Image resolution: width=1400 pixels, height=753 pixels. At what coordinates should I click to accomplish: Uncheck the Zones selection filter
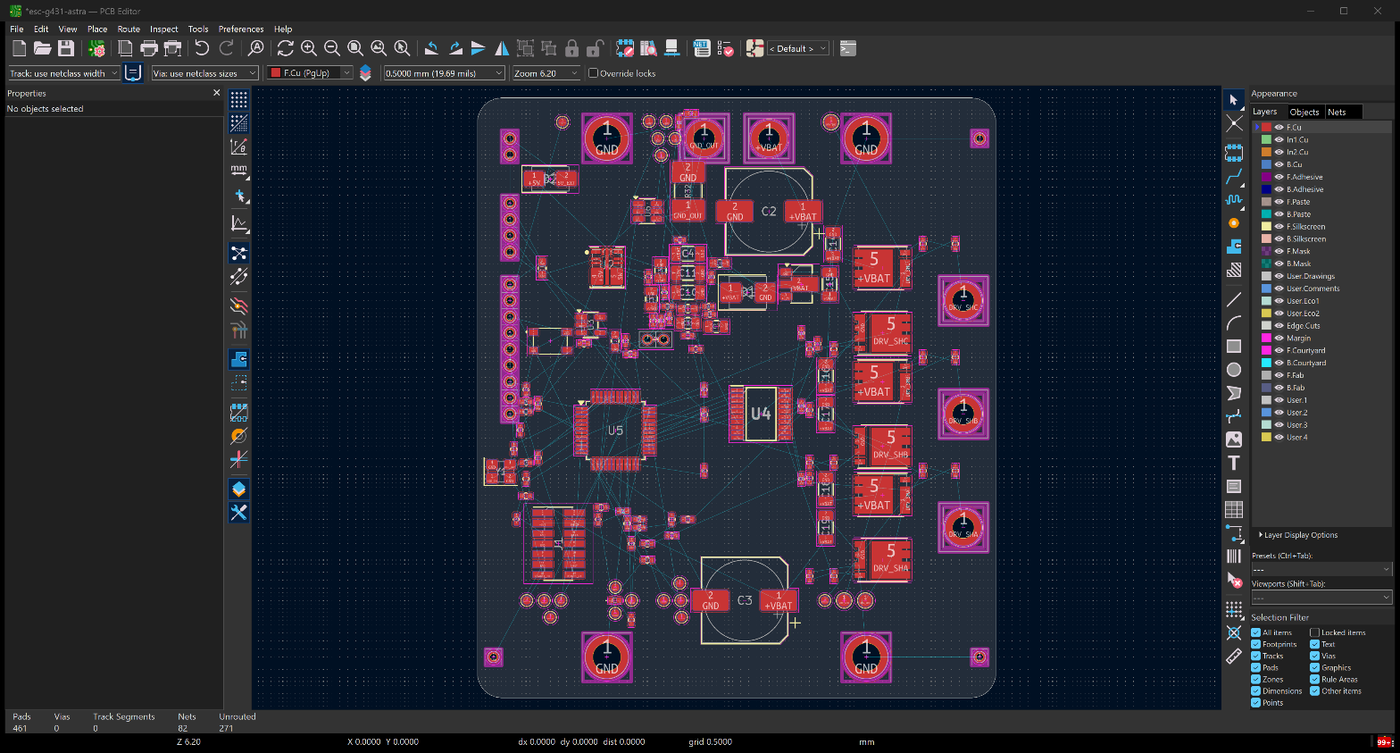[1256, 679]
